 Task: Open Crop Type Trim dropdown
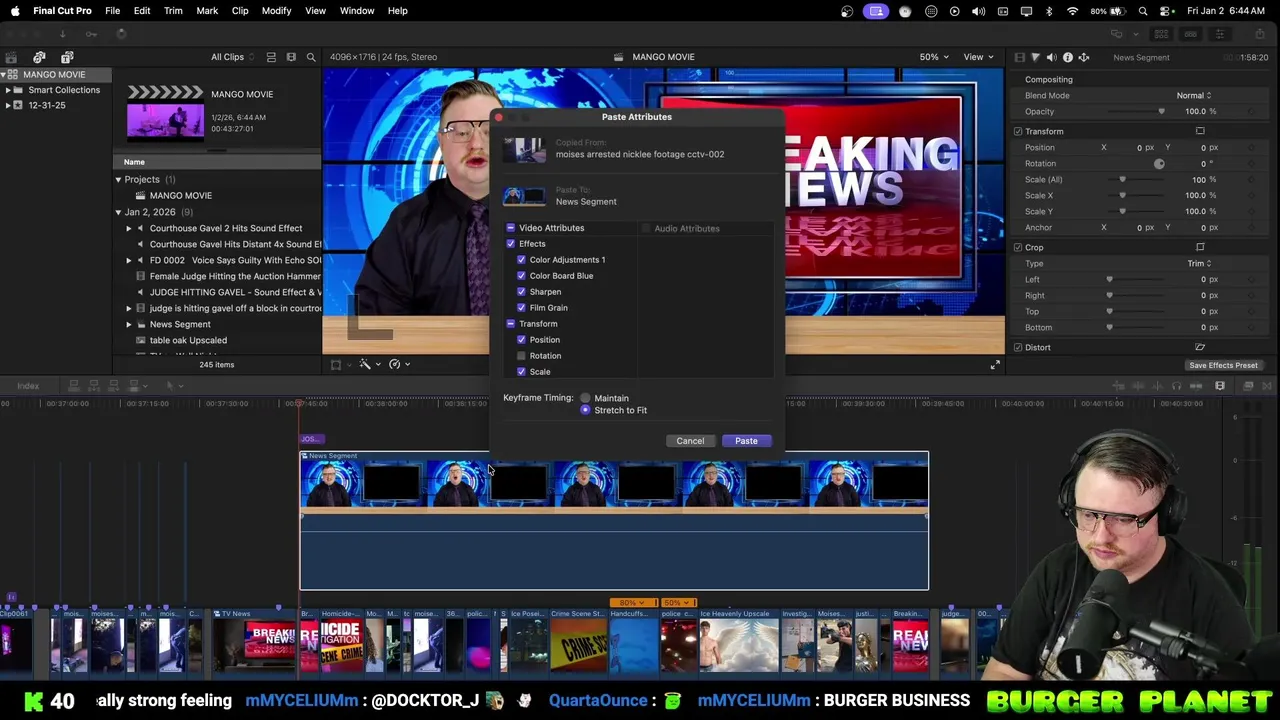[x=1199, y=263]
